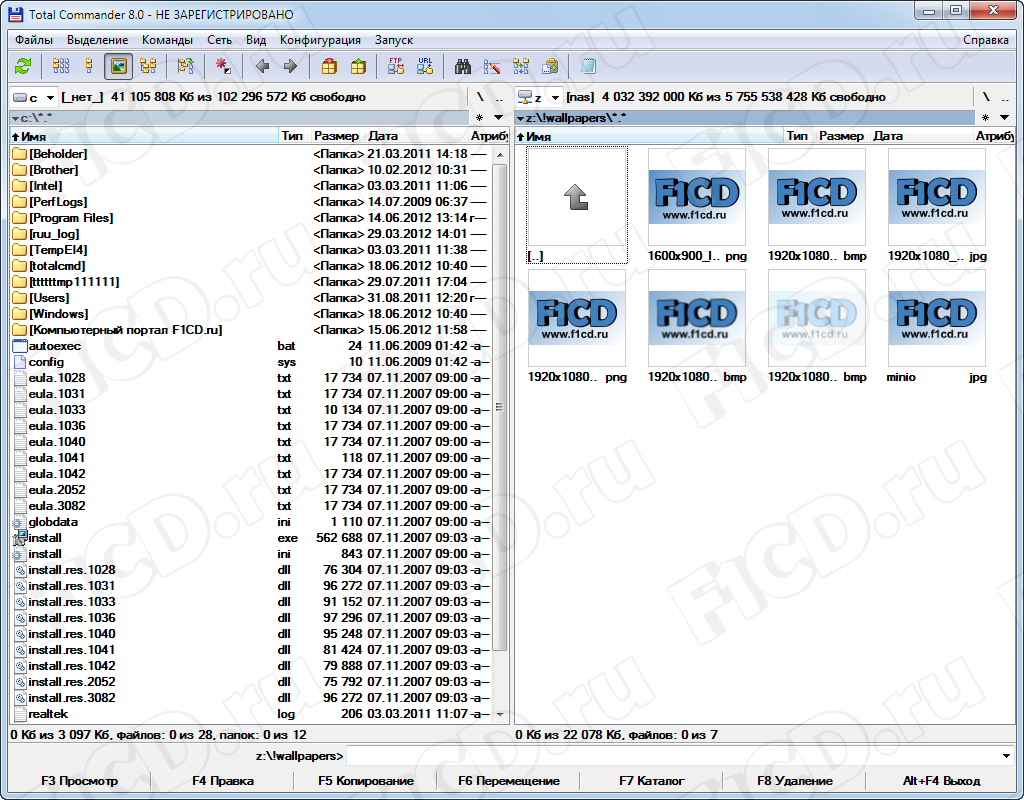The width and height of the screenshot is (1024, 800).
Task: Open the Команды menu
Action: tap(167, 40)
